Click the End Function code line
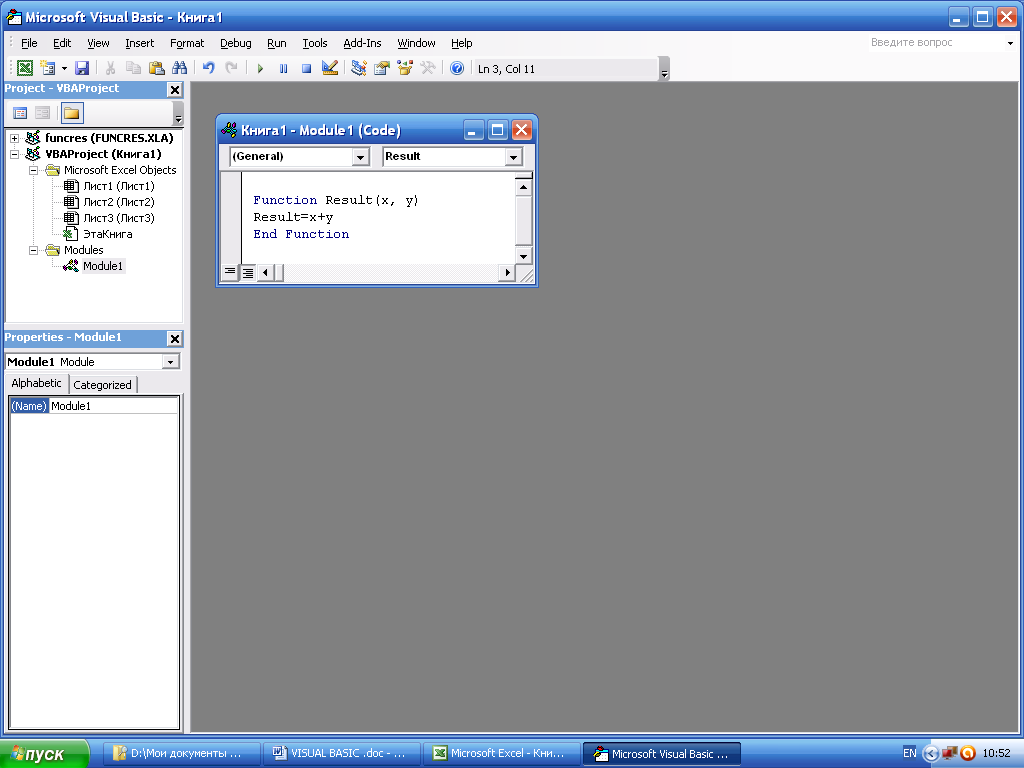This screenshot has width=1024, height=768. click(x=301, y=234)
